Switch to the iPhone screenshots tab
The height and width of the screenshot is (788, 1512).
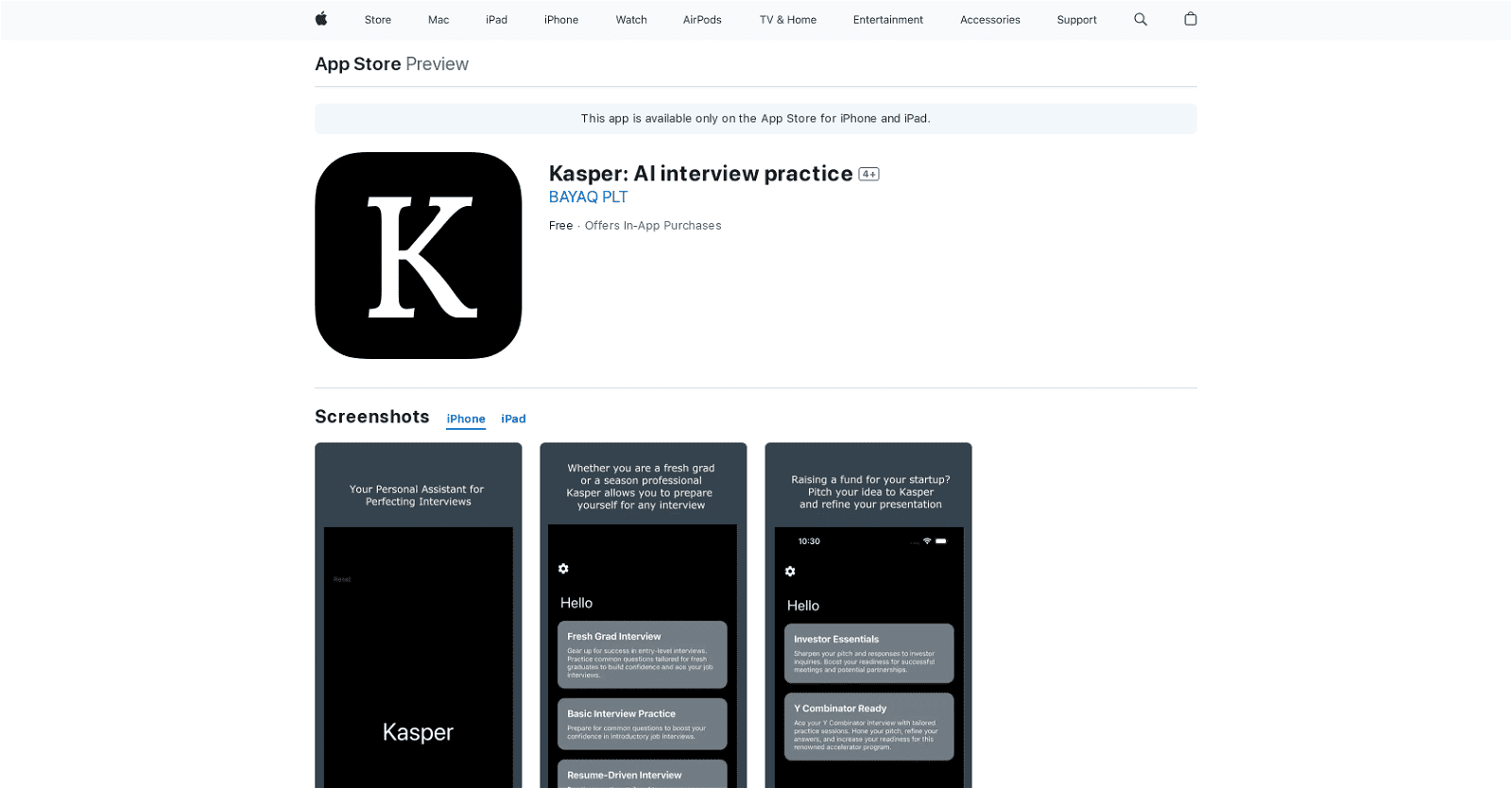(466, 420)
